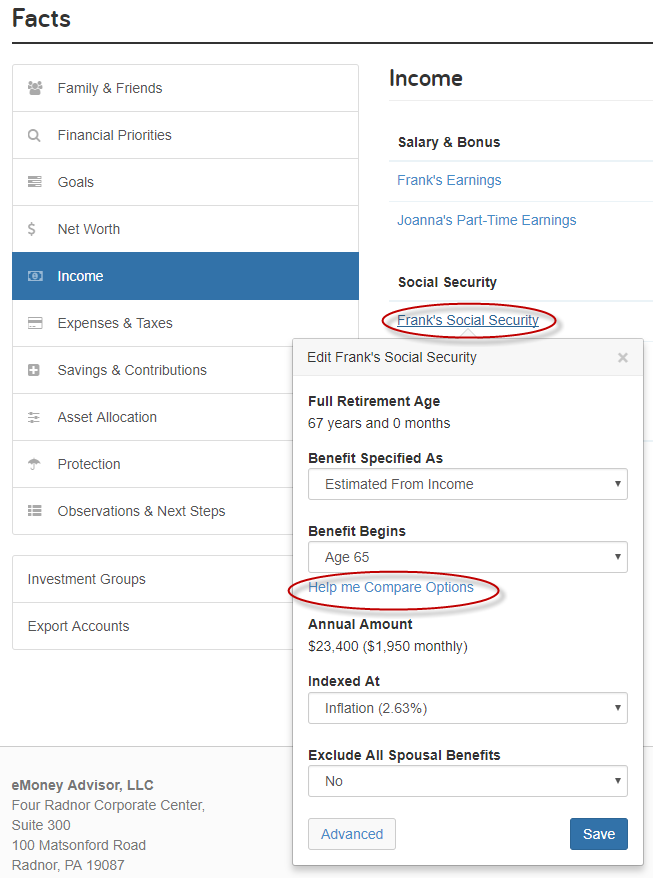The width and height of the screenshot is (653, 878).
Task: Click the Net Worth dollar icon
Action: [32, 229]
